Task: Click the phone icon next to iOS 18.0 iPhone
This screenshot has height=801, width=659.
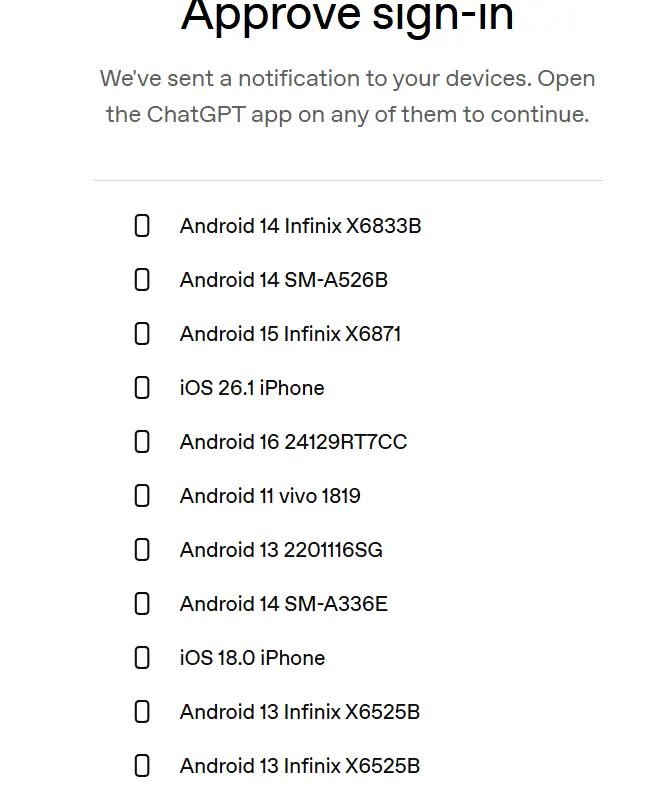Action: [142, 658]
